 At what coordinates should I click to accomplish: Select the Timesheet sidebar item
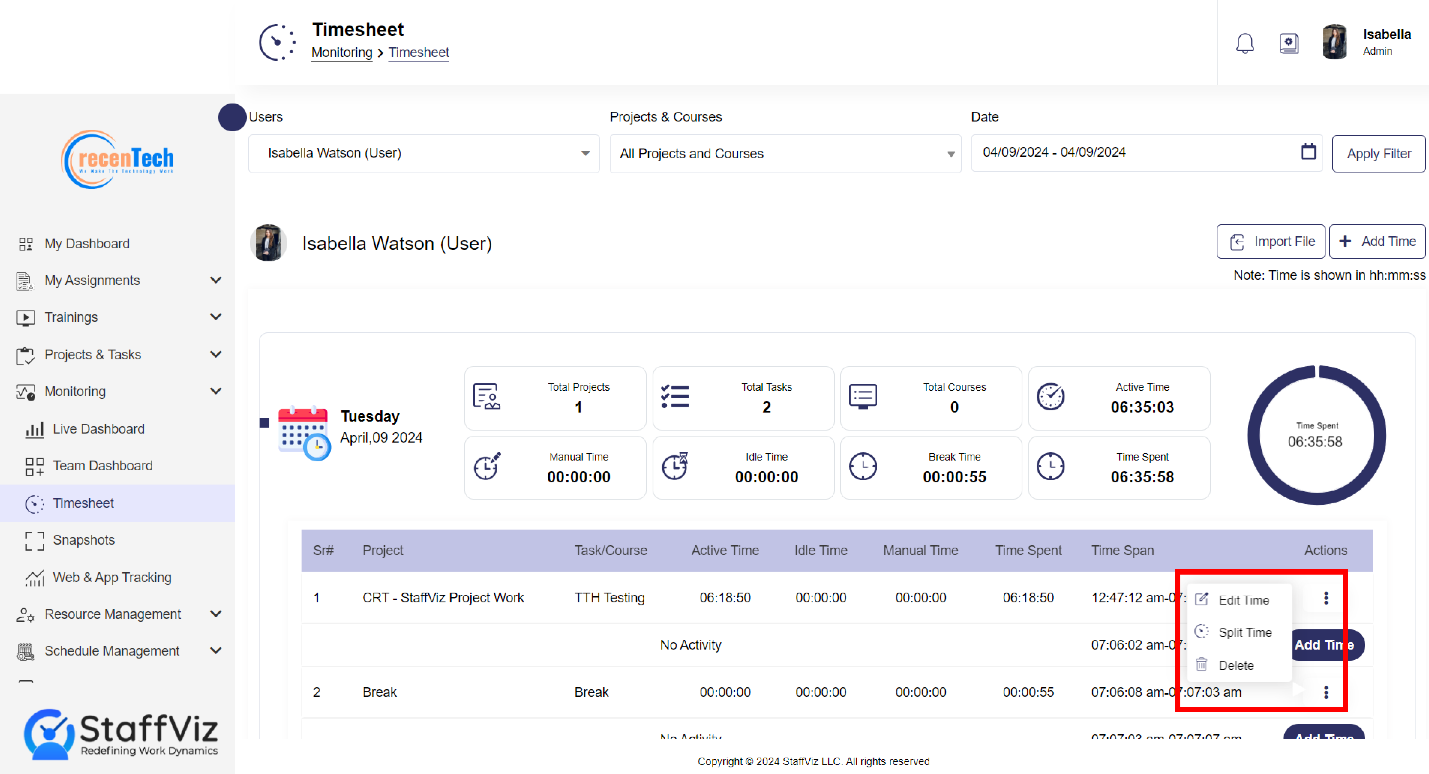(118, 503)
